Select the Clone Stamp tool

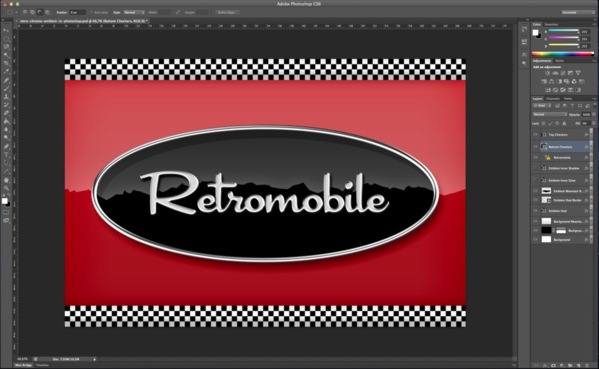6,97
